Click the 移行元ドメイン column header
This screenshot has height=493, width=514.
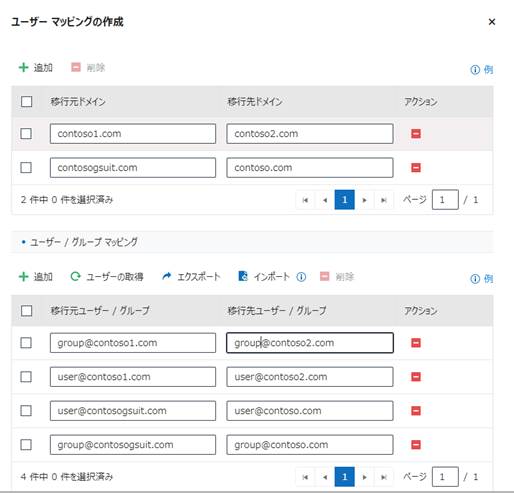[x=78, y=102]
